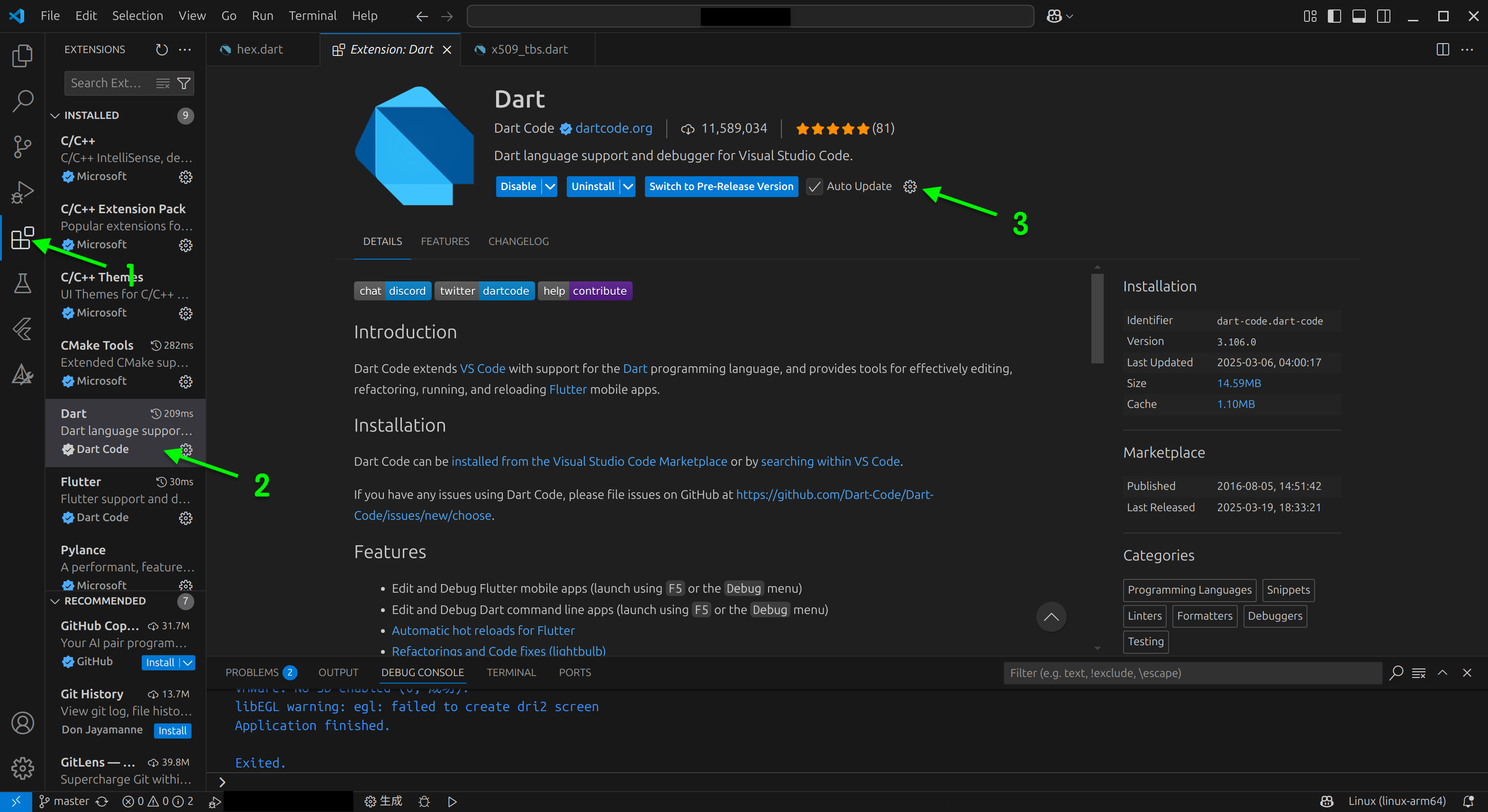This screenshot has width=1488, height=812.
Task: Collapse the RECOMMENDED extensions section
Action: pos(125,601)
